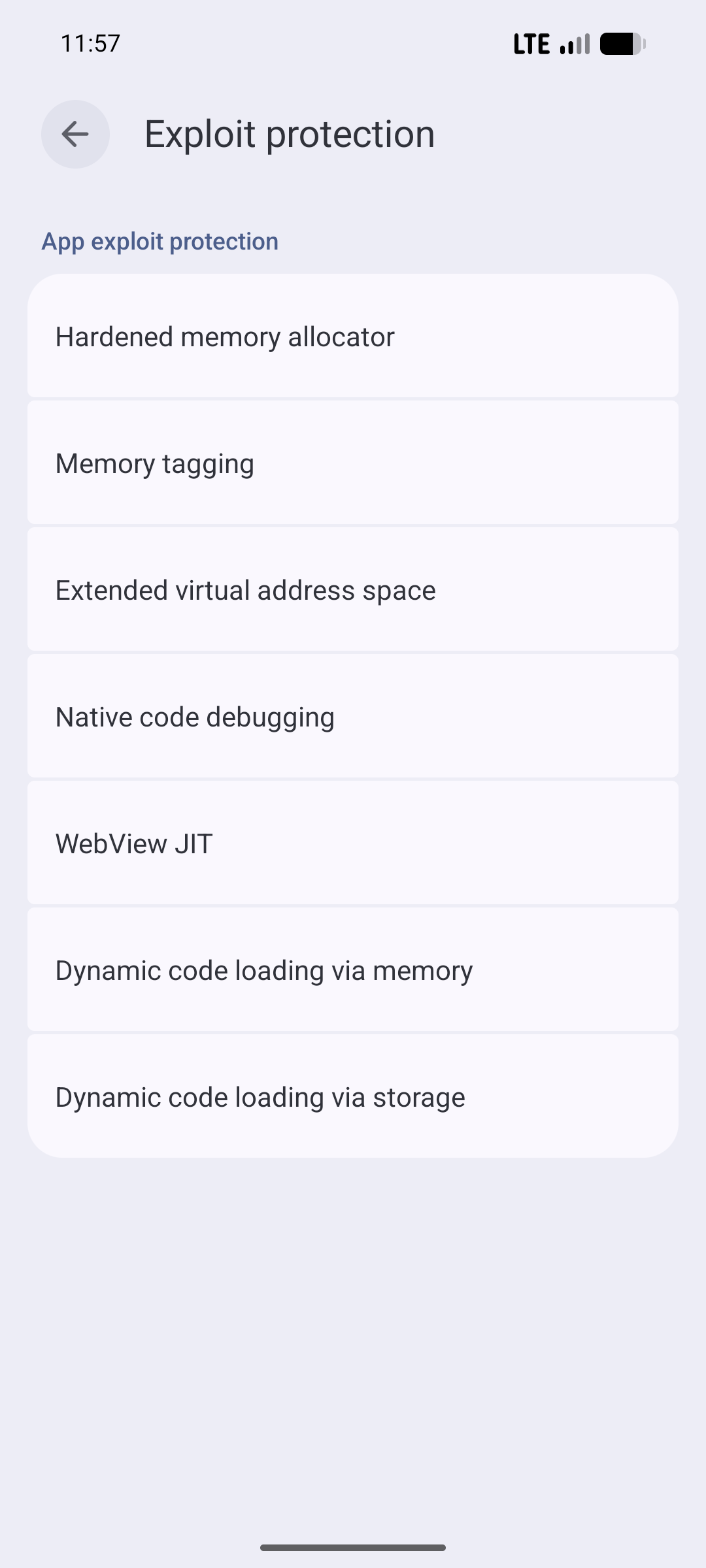View Memory tagging protection details
The width and height of the screenshot is (706, 1568).
coord(353,463)
